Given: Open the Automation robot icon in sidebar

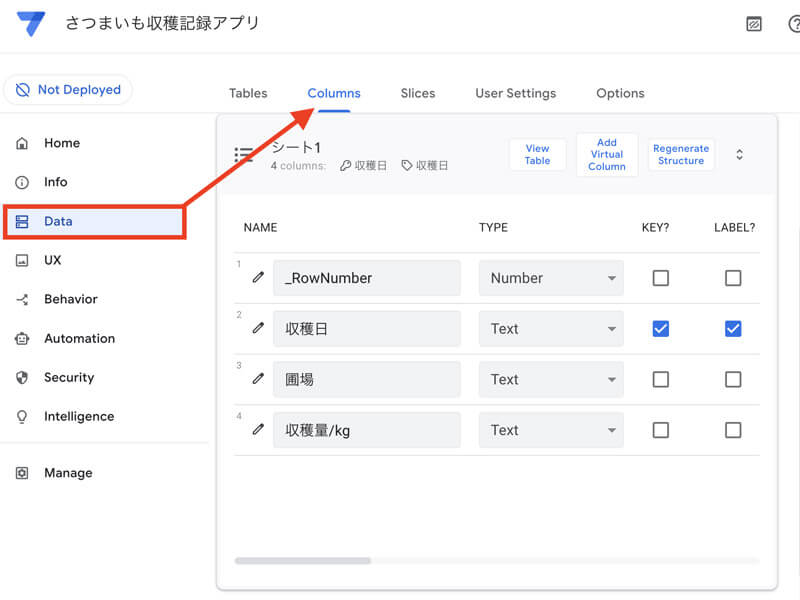Looking at the screenshot, I should [x=22, y=338].
